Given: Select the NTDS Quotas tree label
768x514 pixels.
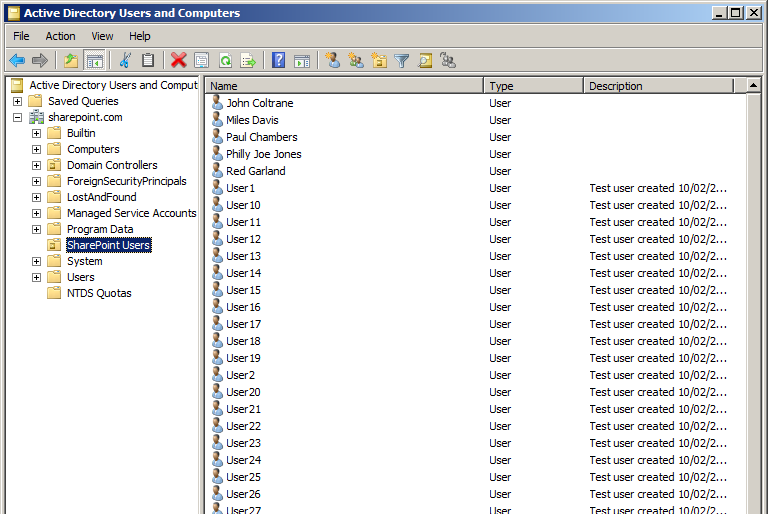Looking at the screenshot, I should pyautogui.click(x=99, y=293).
